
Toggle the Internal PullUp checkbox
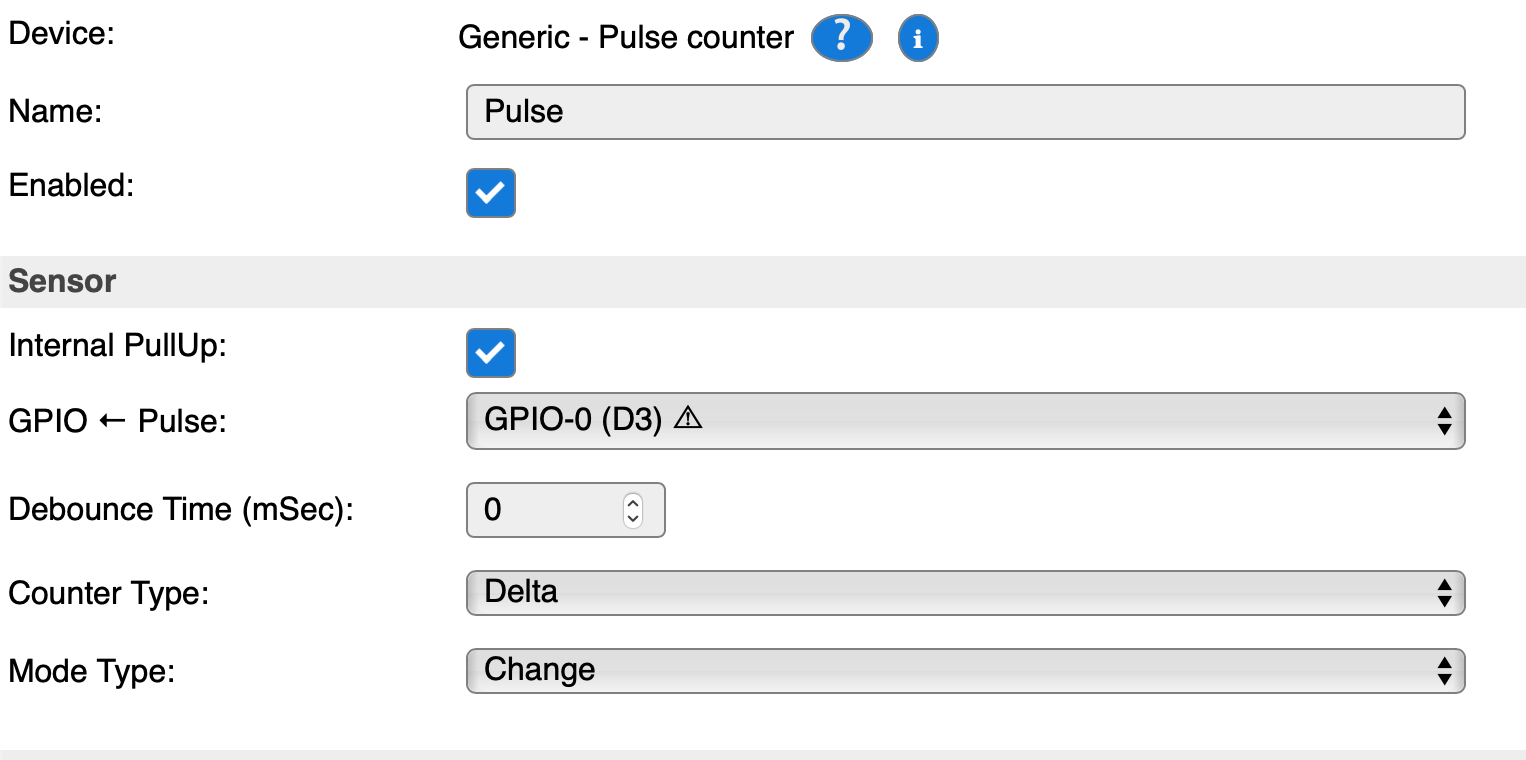[x=491, y=352]
